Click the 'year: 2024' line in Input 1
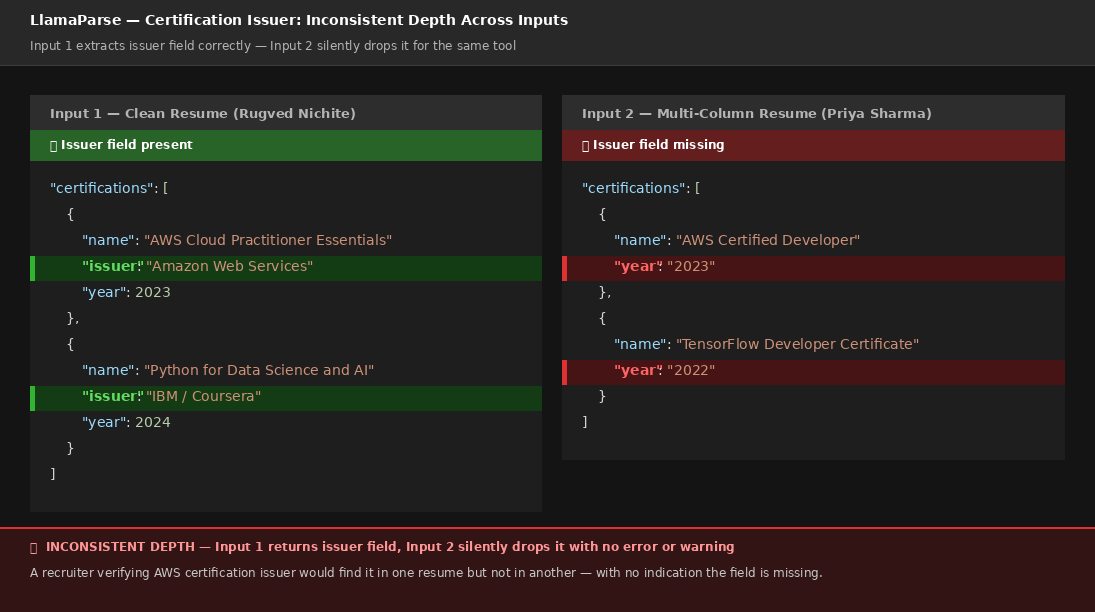Image resolution: width=1095 pixels, height=612 pixels. click(126, 422)
